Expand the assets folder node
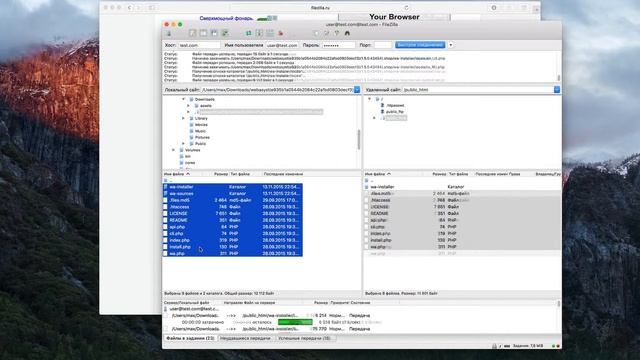This screenshot has width=640, height=360. coord(188,106)
